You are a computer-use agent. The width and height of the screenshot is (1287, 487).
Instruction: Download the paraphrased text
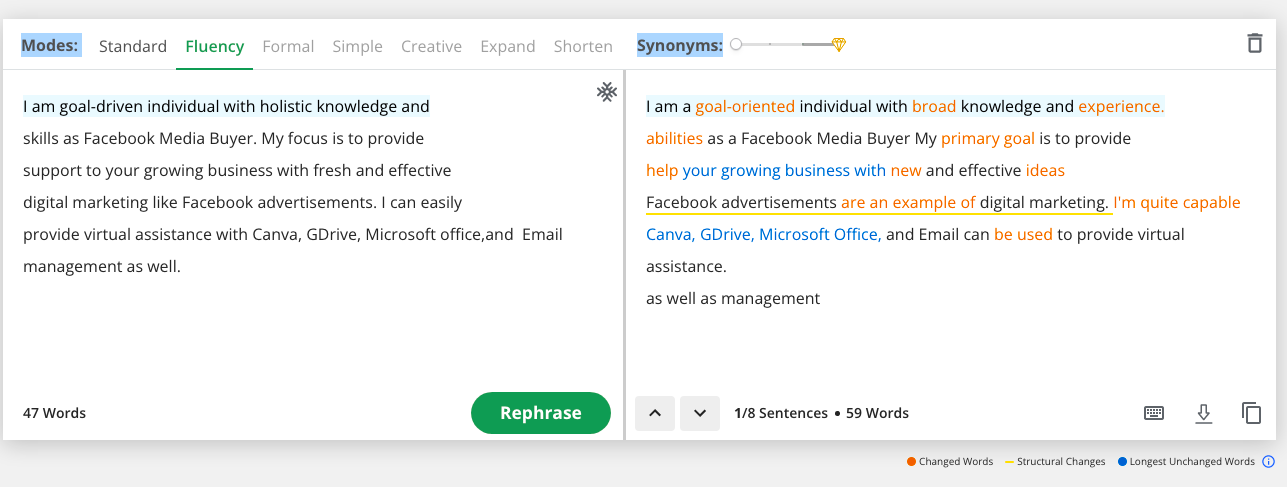[x=1204, y=413]
